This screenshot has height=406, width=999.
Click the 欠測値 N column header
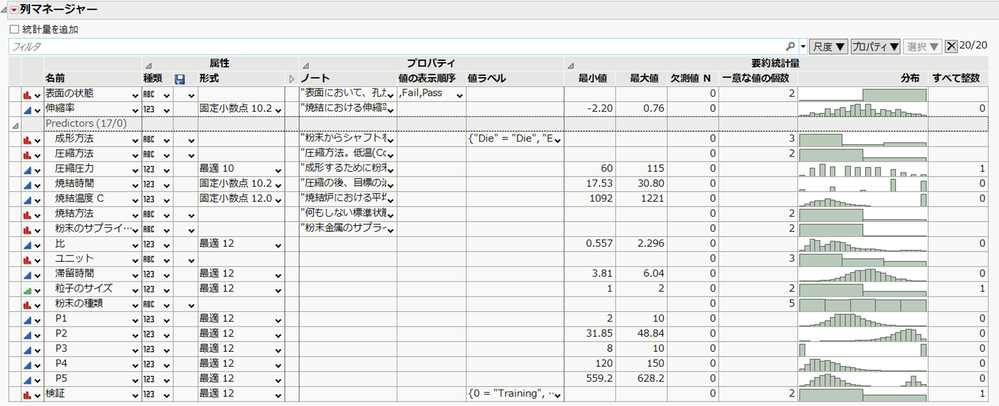(x=690, y=78)
